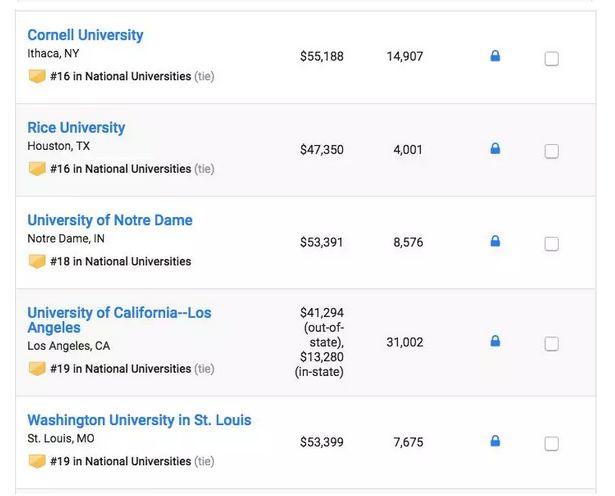
Task: Click the lock icon in Cornell University row
Action: point(495,56)
